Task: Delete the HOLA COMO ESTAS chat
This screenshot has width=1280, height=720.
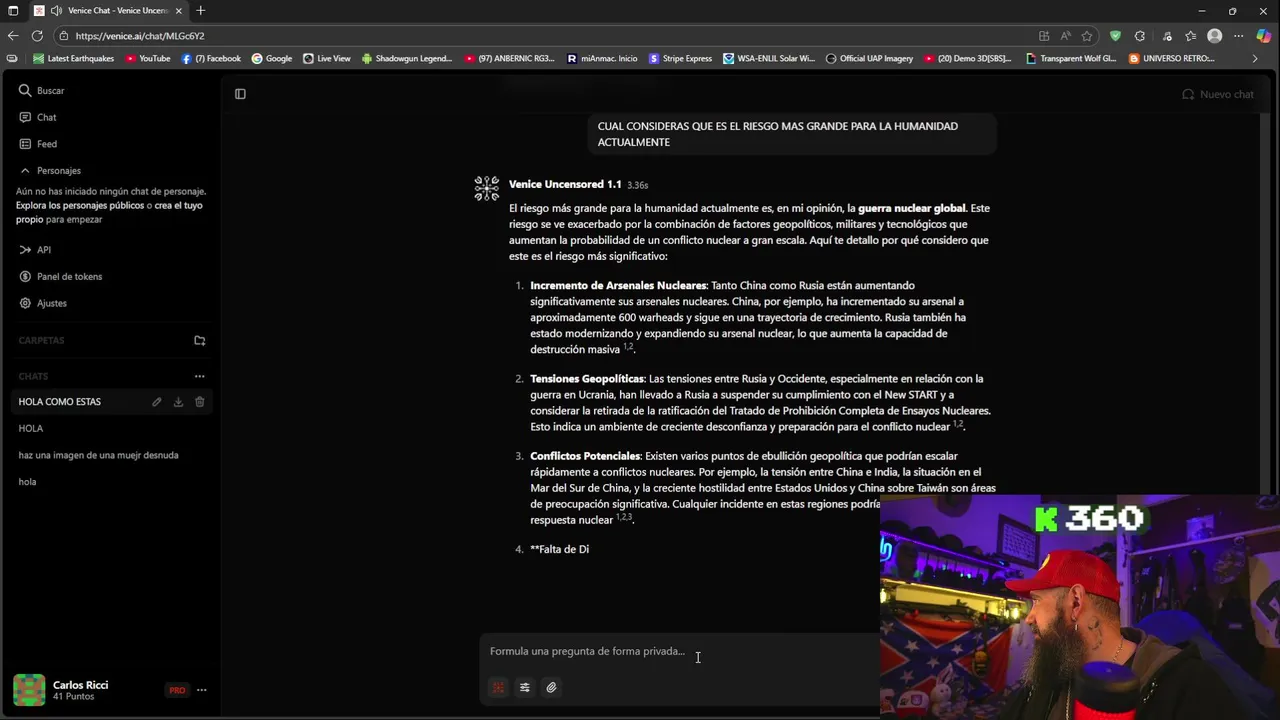Action: click(x=200, y=402)
